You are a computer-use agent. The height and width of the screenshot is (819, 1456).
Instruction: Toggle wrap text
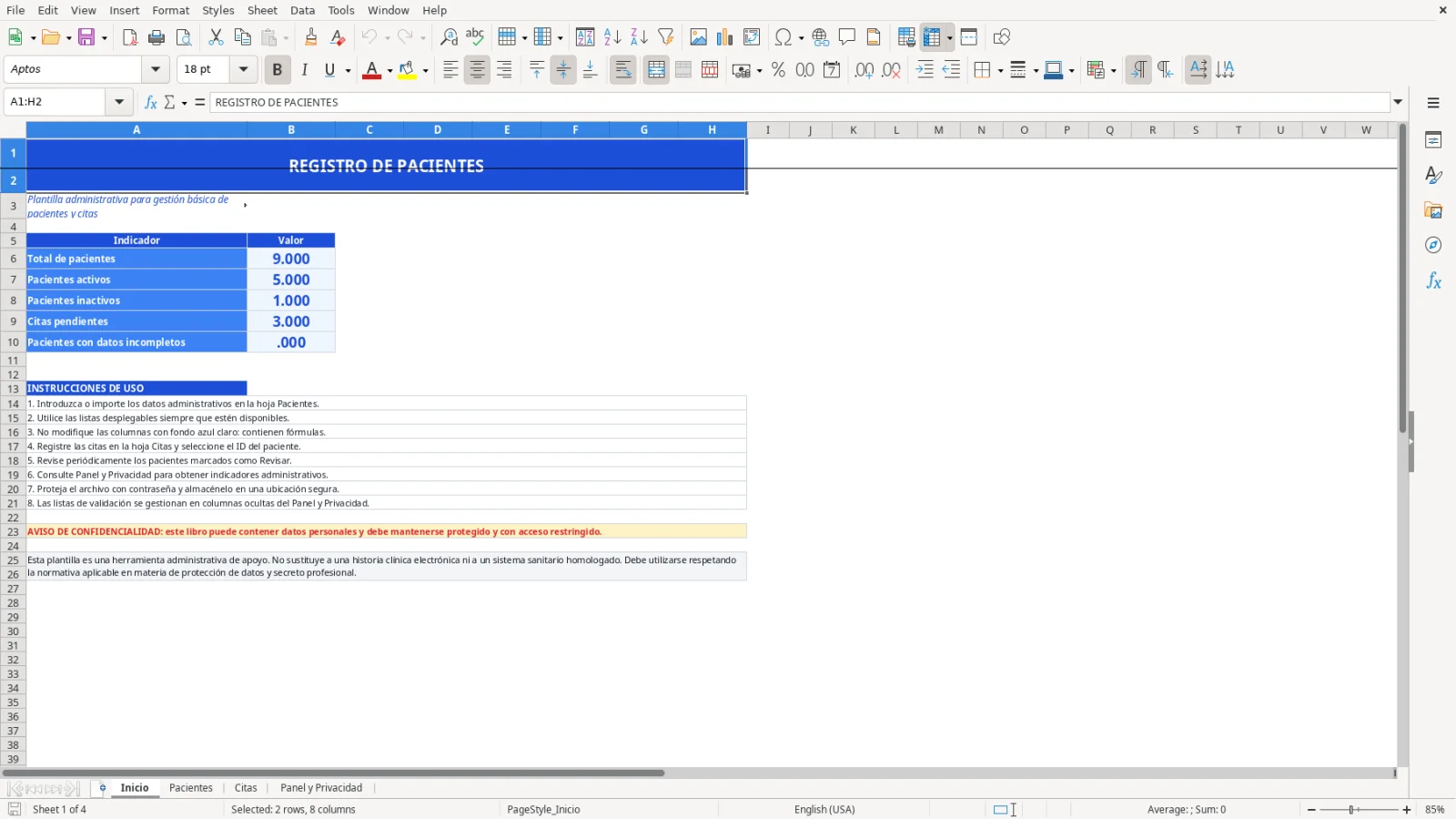click(x=623, y=70)
